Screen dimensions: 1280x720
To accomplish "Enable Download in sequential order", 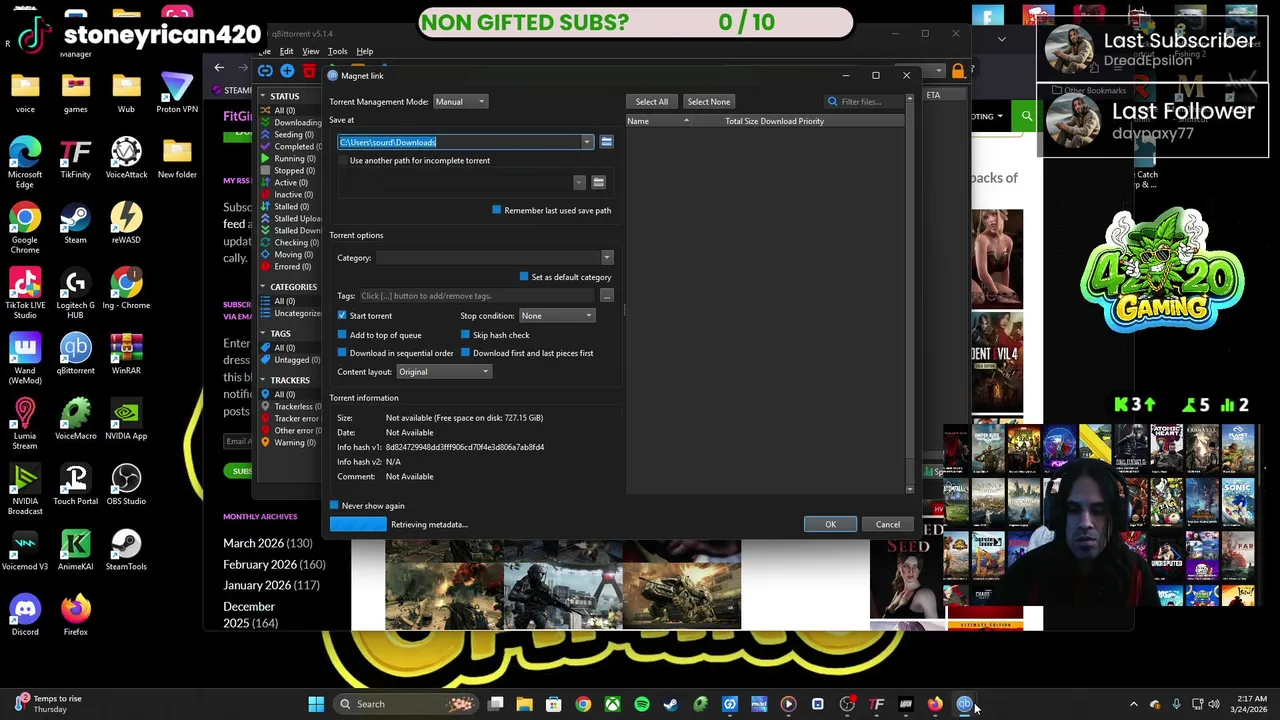I will click(342, 353).
